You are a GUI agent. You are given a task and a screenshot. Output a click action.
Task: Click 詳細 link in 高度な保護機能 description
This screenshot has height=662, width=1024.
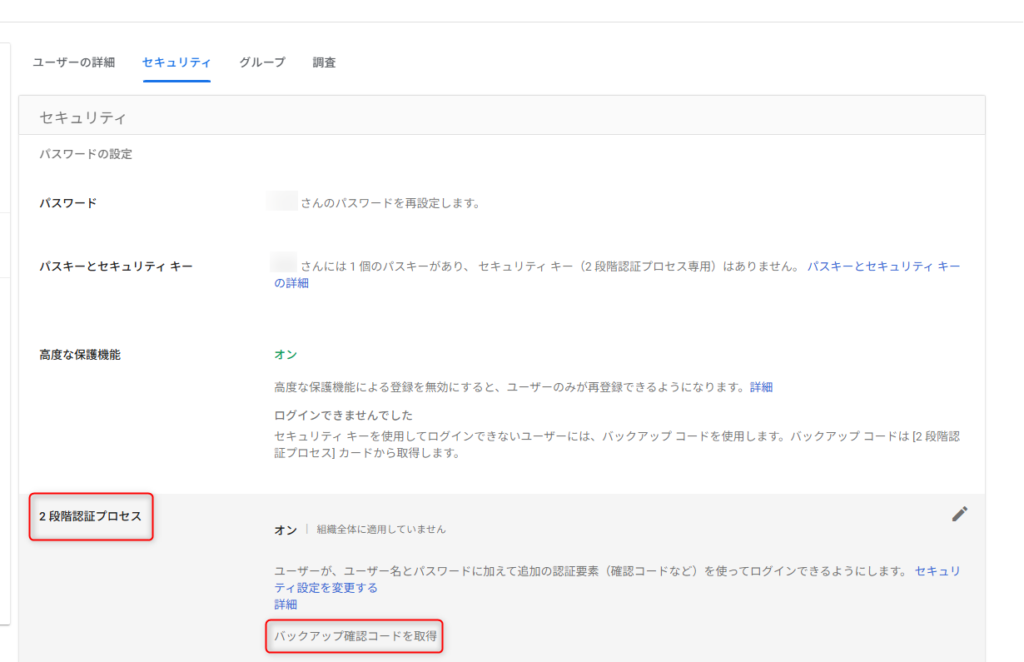click(x=761, y=387)
